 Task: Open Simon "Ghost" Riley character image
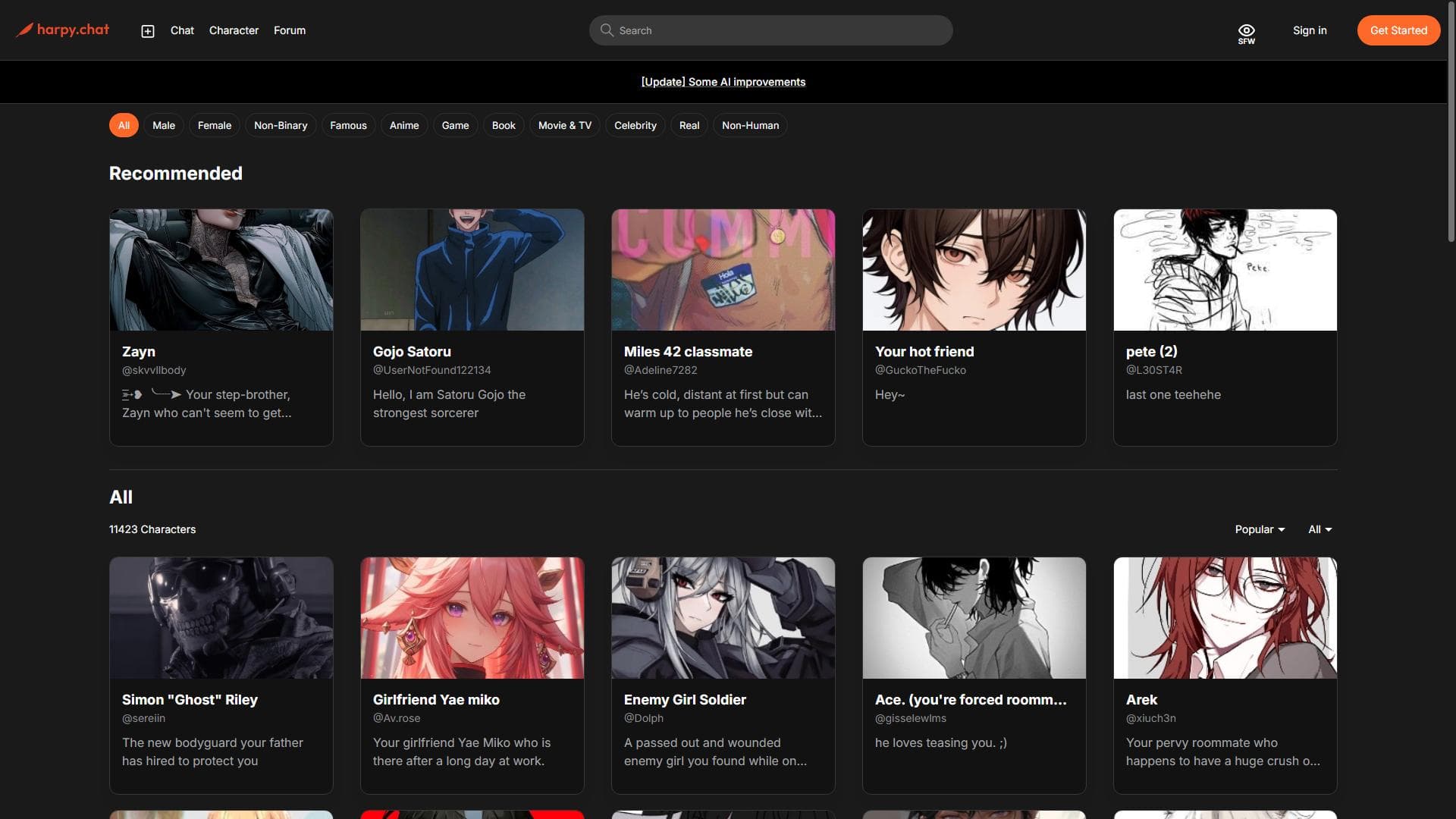(221, 618)
